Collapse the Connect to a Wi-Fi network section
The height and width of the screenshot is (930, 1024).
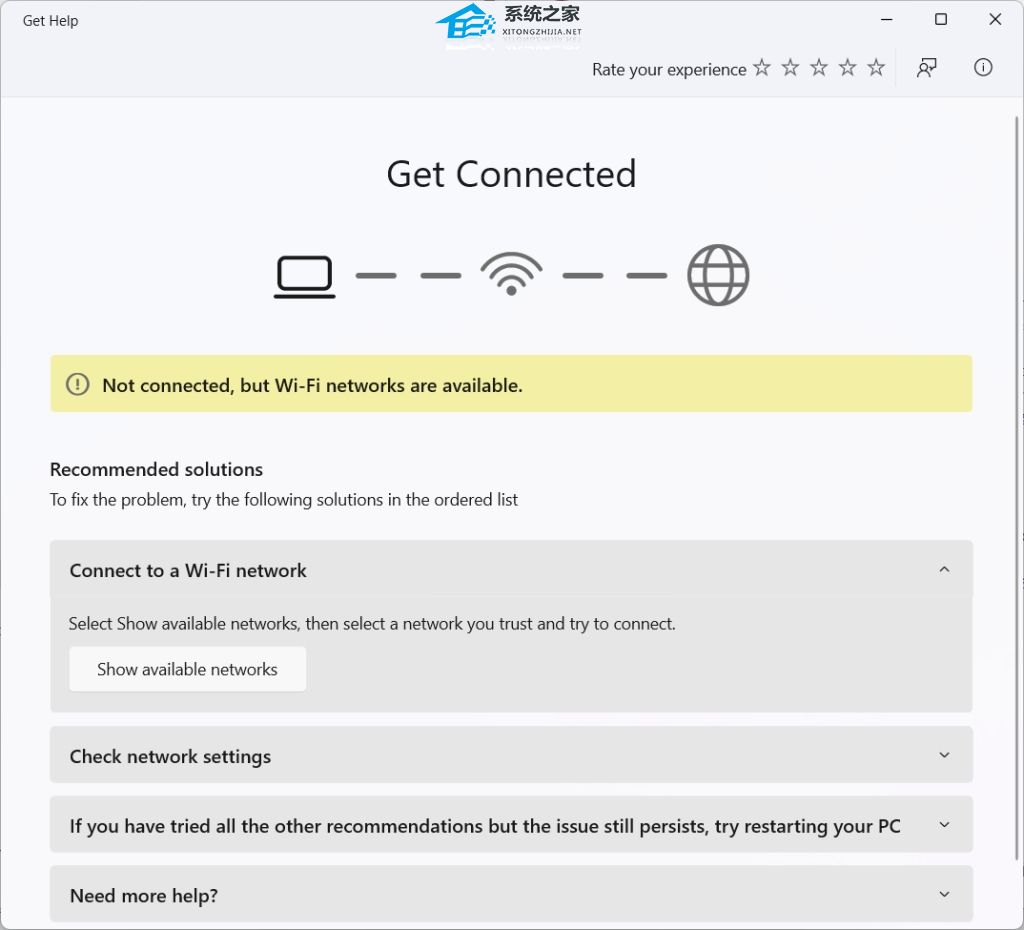(x=944, y=570)
